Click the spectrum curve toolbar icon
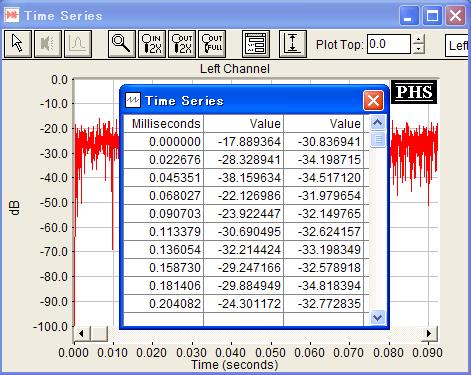The width and height of the screenshot is (471, 375). coord(78,44)
